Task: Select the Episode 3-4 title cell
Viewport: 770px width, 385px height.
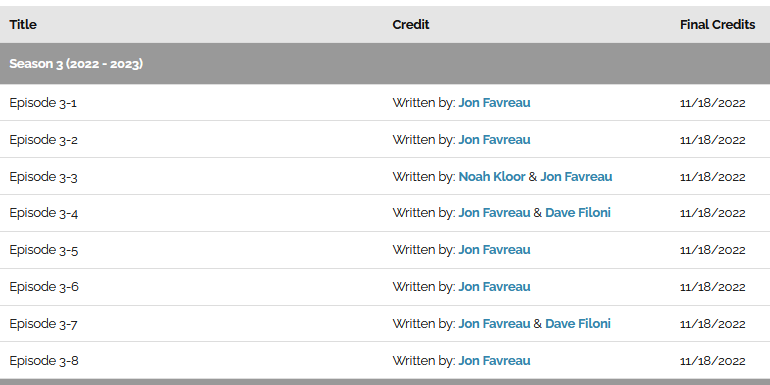Action: click(x=192, y=213)
